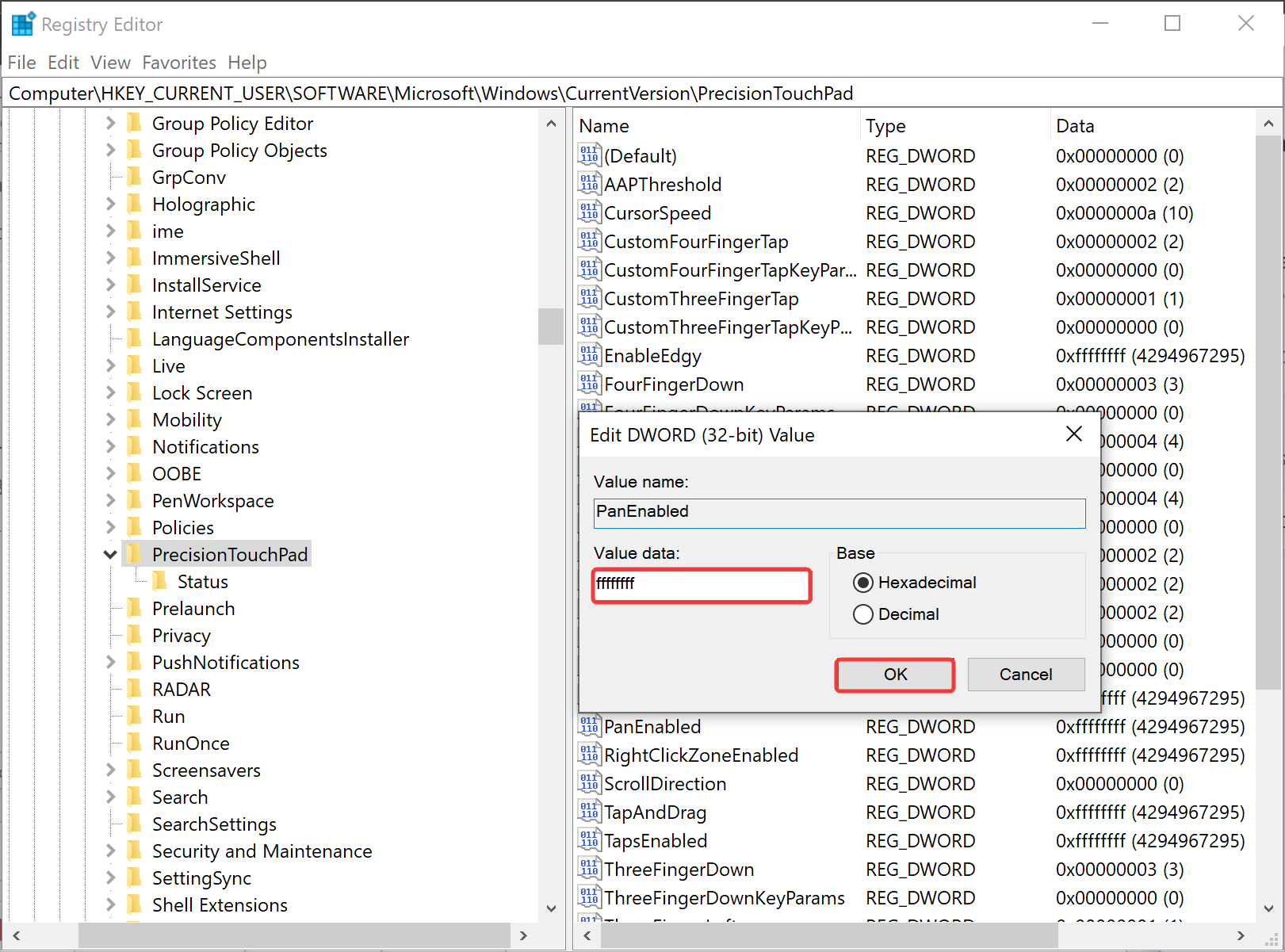This screenshot has width=1285, height=952.
Task: Maximize the Registry Editor window
Action: [x=1172, y=24]
